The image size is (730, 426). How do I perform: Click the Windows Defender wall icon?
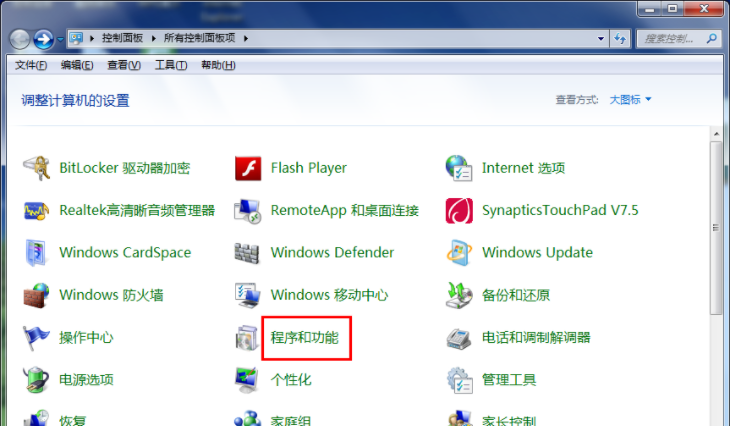(x=247, y=253)
